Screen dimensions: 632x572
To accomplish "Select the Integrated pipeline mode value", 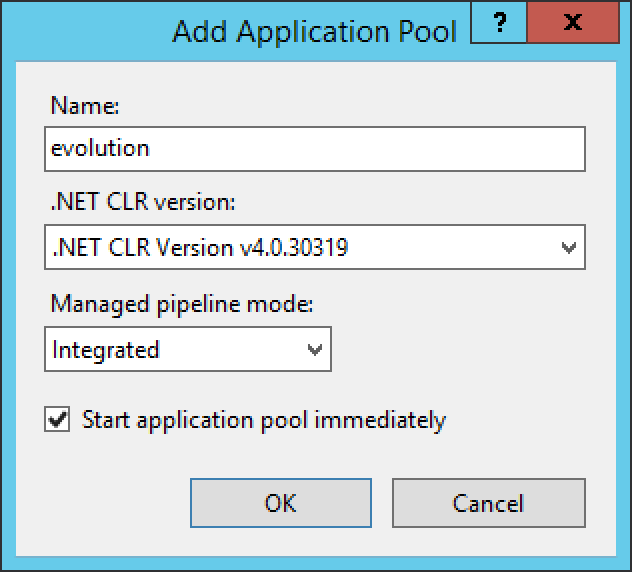I will pyautogui.click(x=106, y=350).
